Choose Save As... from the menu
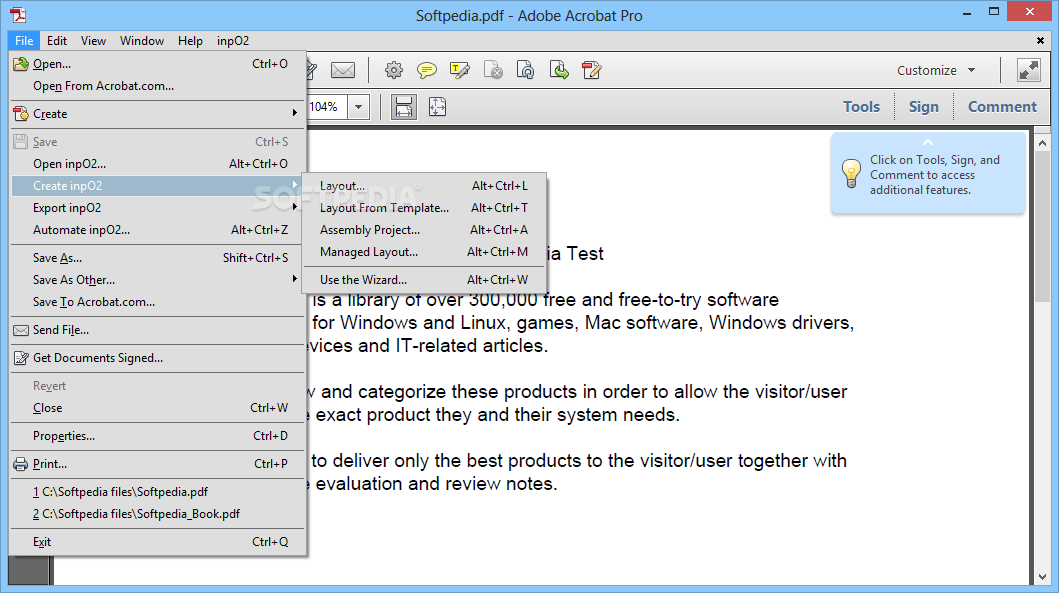The image size is (1059, 593). (157, 257)
